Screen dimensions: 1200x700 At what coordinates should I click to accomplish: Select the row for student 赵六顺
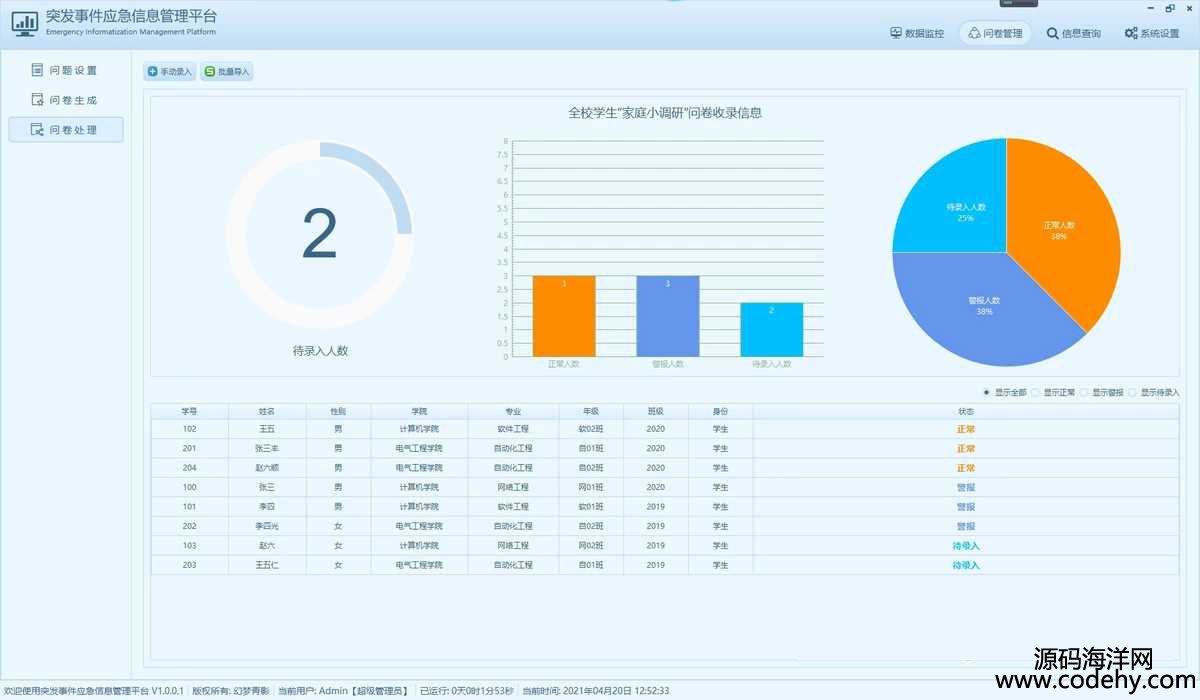[x=666, y=468]
